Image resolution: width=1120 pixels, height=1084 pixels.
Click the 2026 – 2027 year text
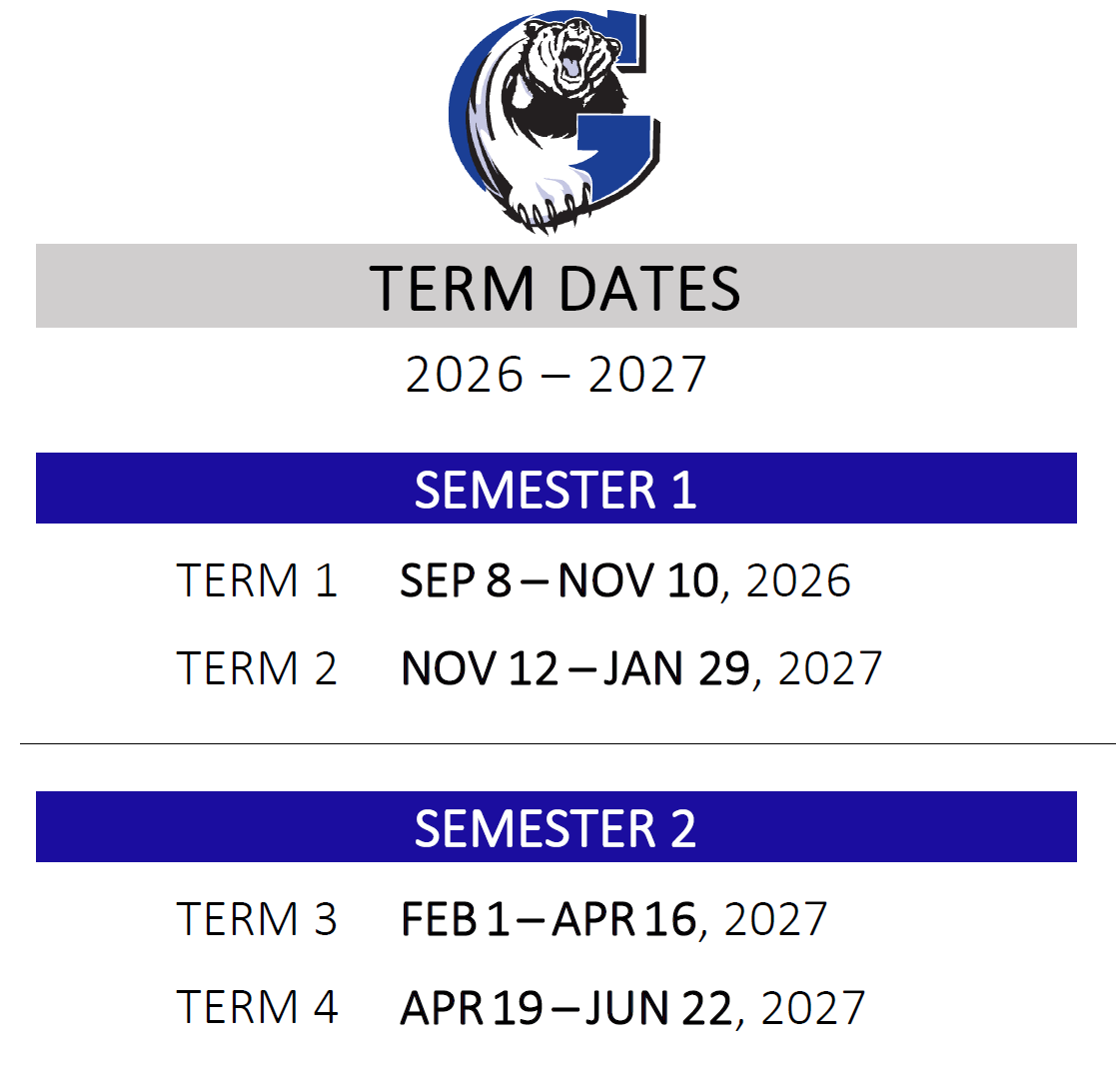[556, 375]
